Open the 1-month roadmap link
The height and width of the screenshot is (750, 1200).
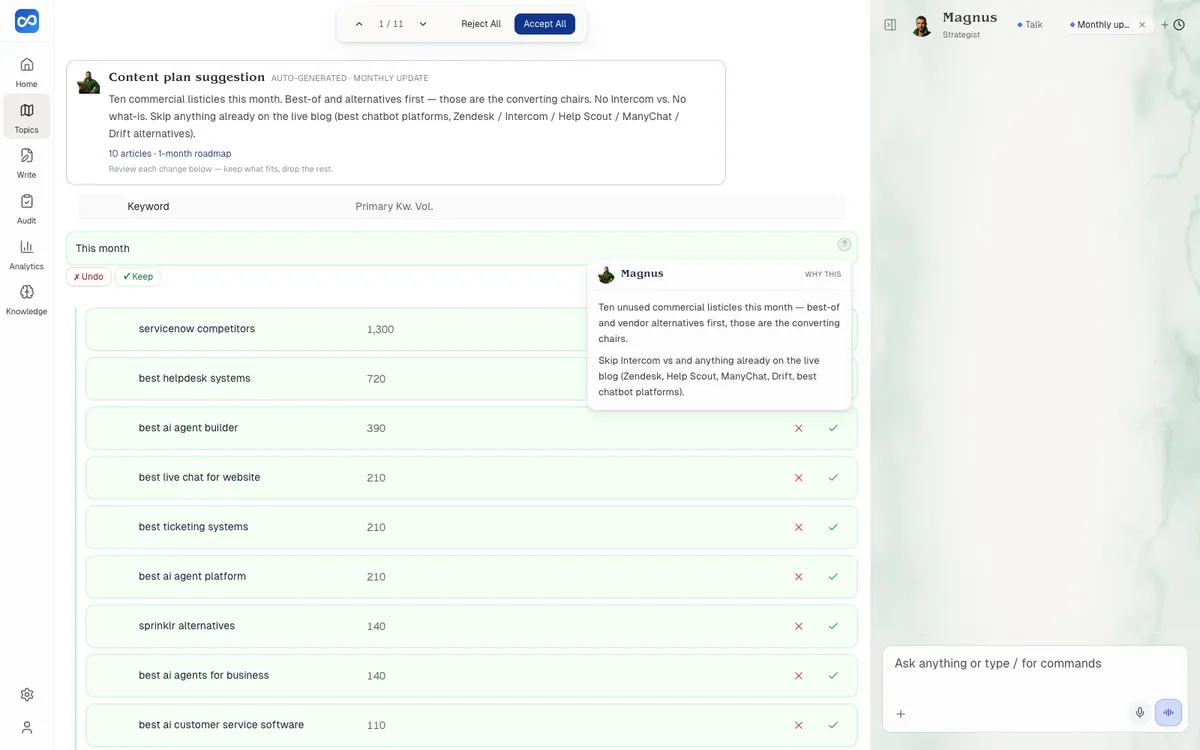pyautogui.click(x=194, y=154)
